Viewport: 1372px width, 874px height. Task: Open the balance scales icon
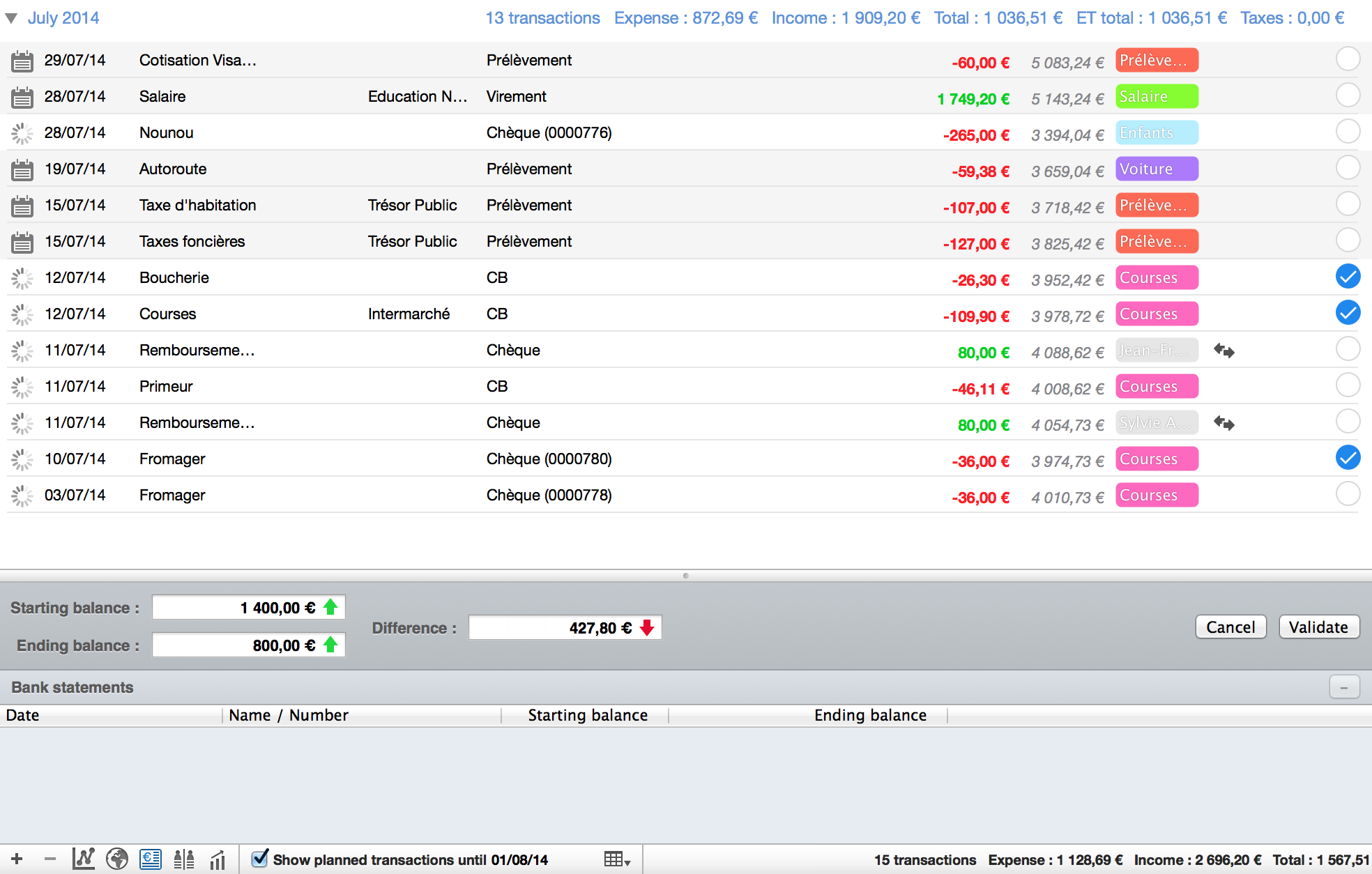[x=184, y=859]
